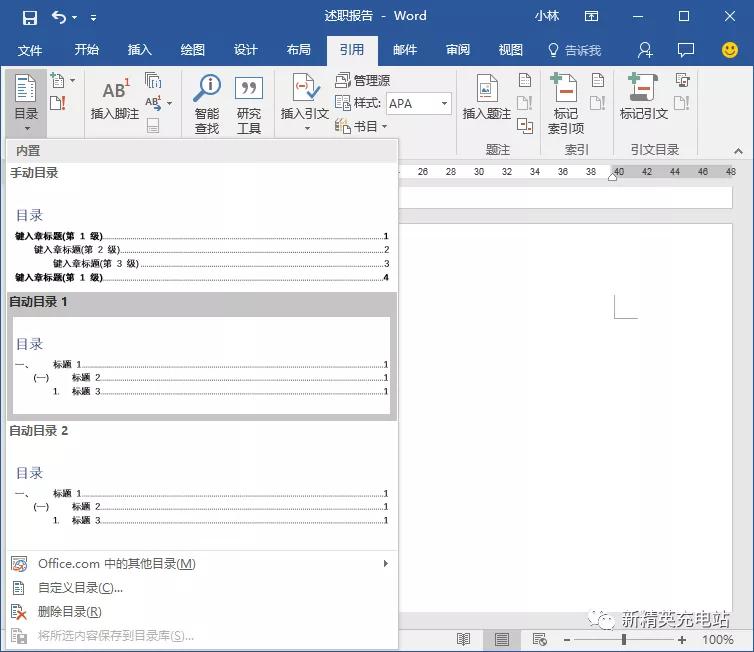Image resolution: width=754 pixels, height=652 pixels.
Task: Open the Comments speech bubble icon
Action: point(686,50)
